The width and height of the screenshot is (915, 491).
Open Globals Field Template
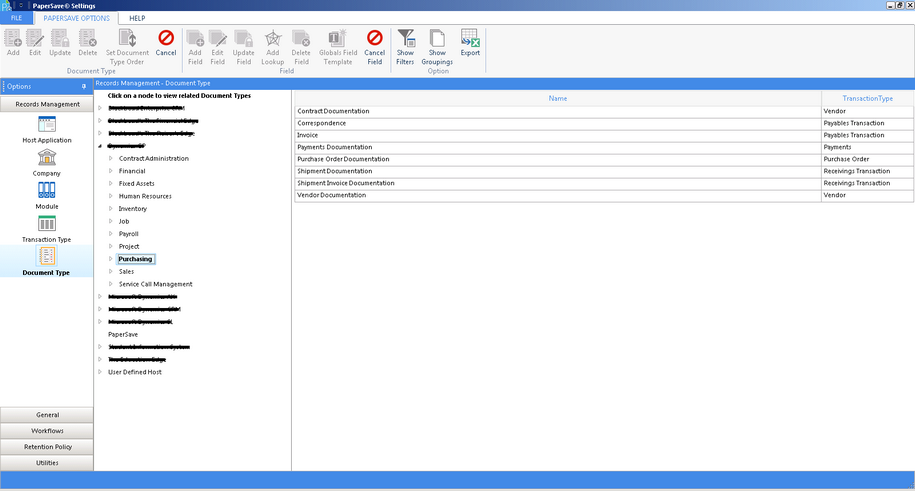(x=338, y=47)
